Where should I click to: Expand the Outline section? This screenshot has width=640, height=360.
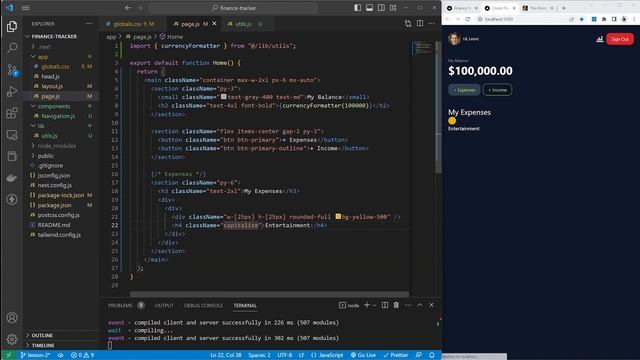(x=61, y=335)
